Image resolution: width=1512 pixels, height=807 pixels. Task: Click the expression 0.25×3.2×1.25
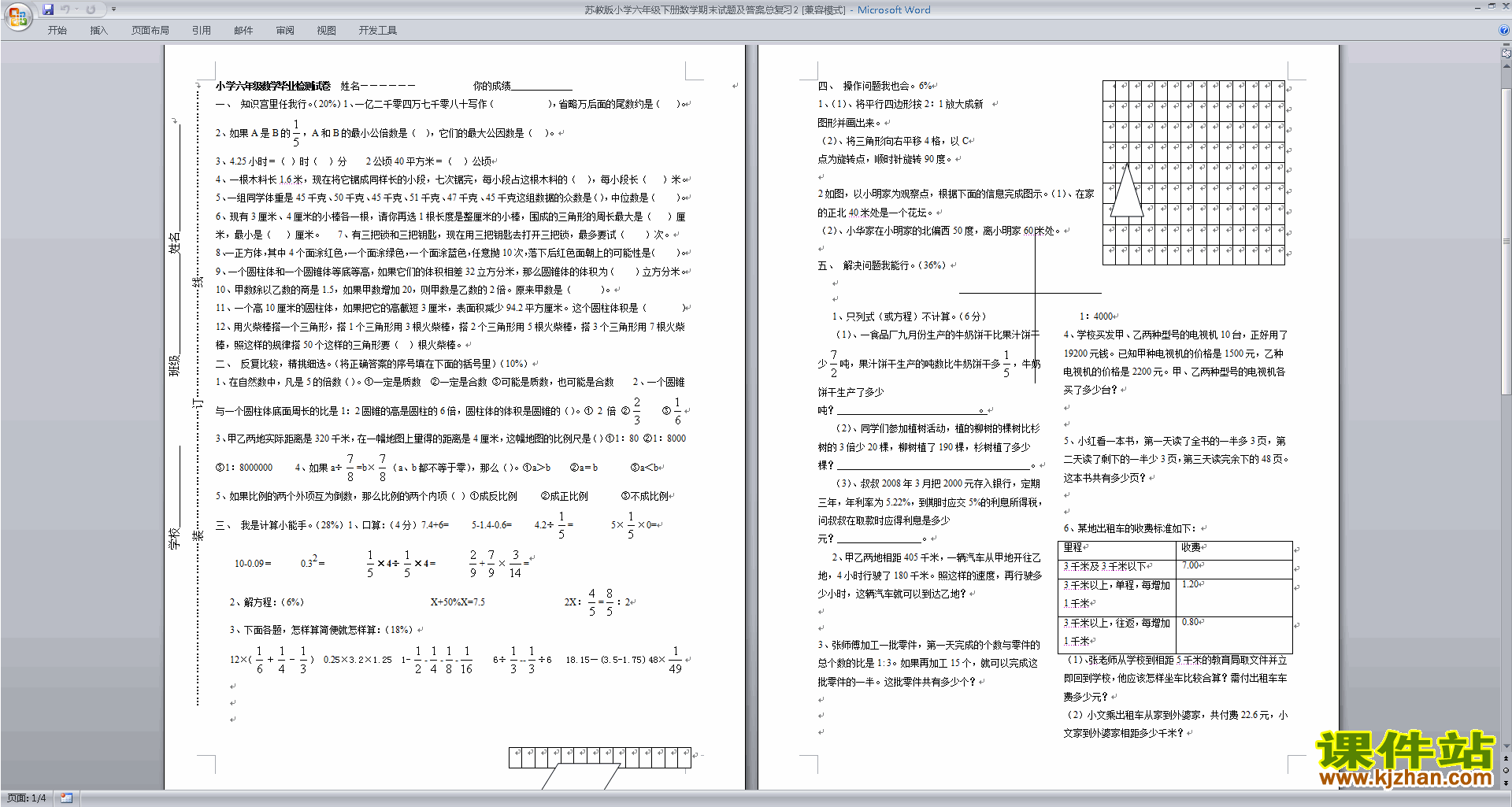pos(358,660)
